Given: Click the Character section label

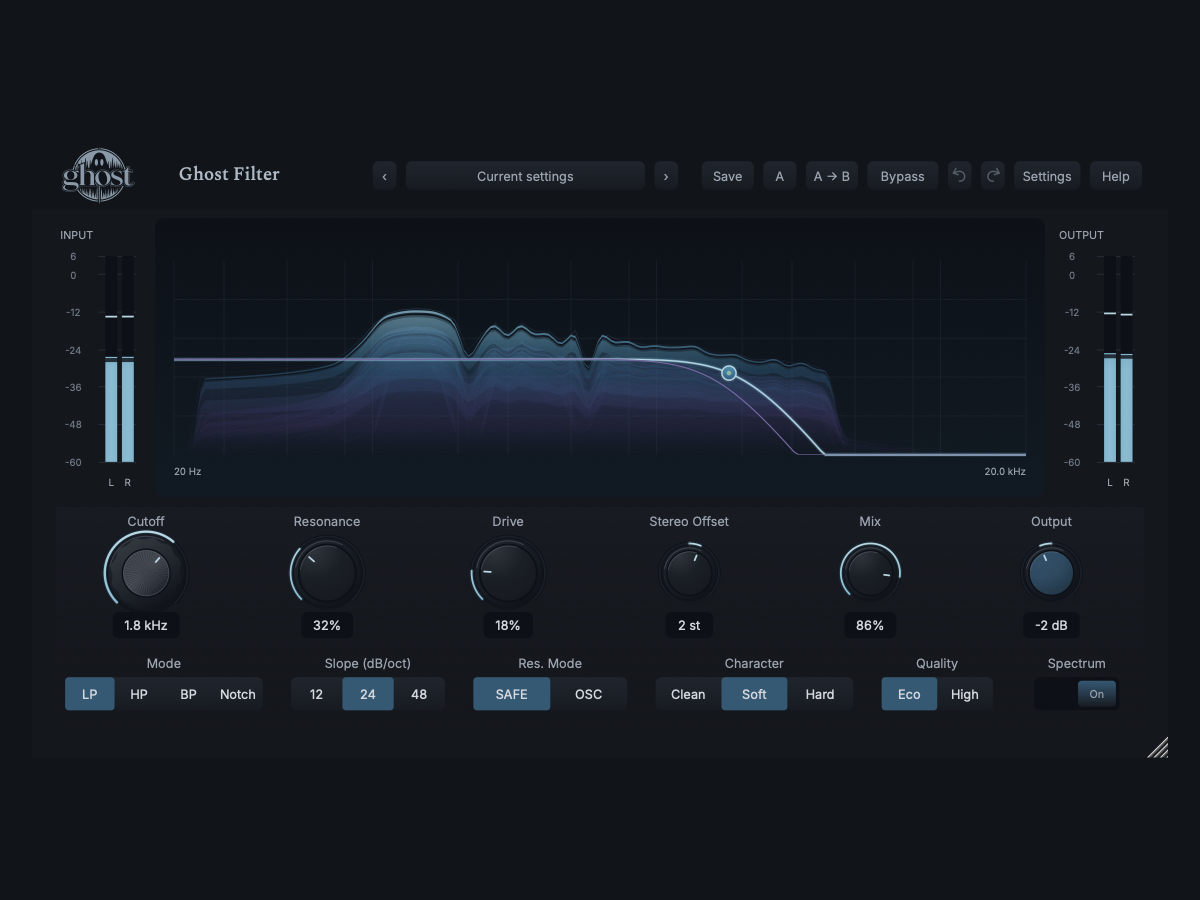Looking at the screenshot, I should (x=754, y=663).
